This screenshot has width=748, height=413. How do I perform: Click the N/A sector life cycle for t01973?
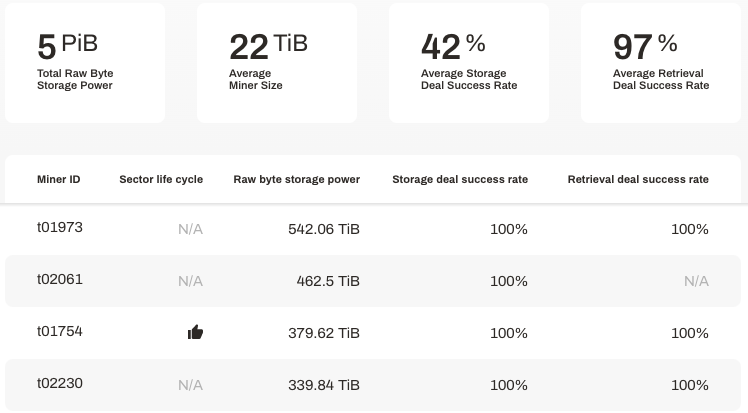(190, 229)
